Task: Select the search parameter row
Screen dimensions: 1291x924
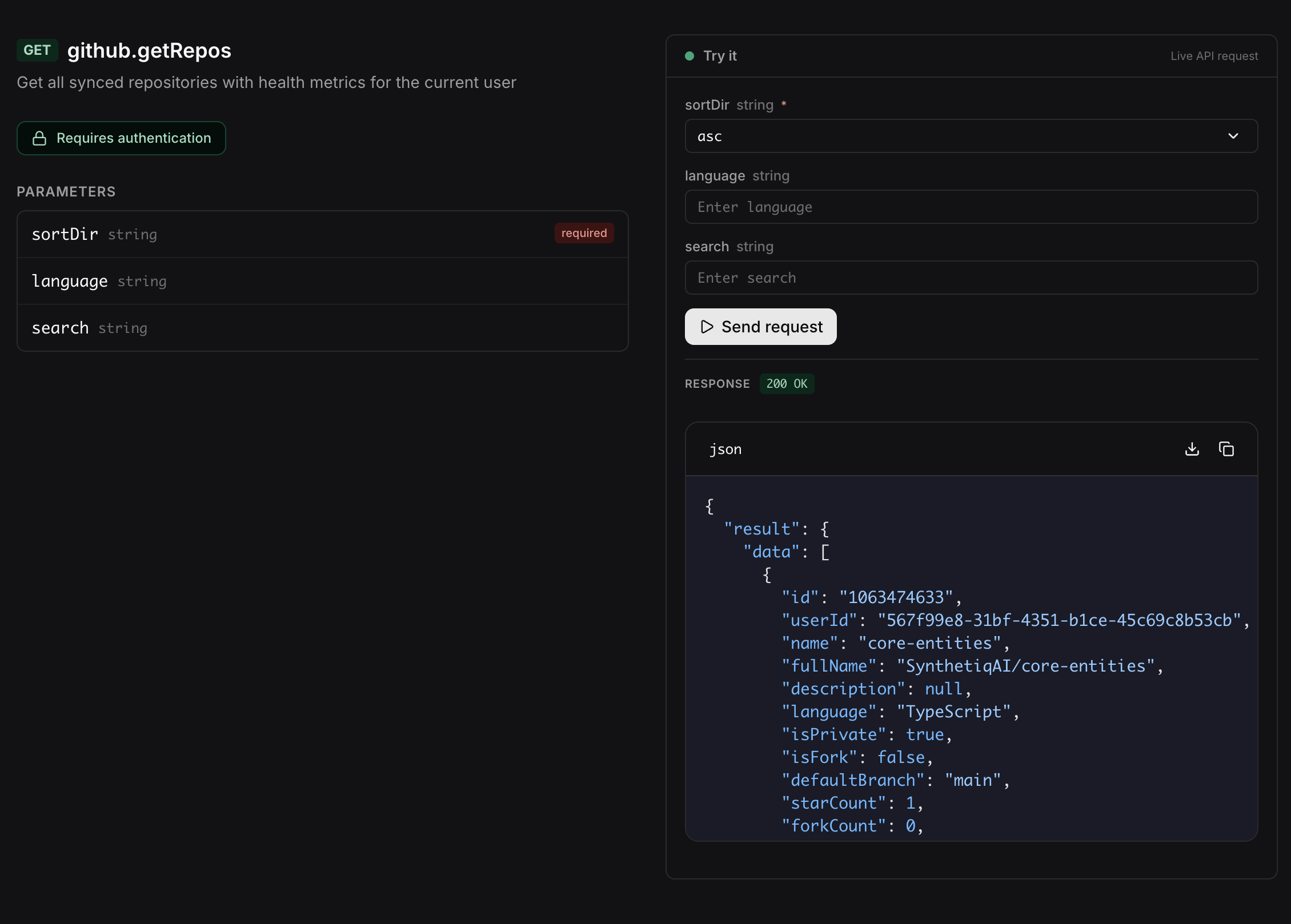Action: coord(323,328)
